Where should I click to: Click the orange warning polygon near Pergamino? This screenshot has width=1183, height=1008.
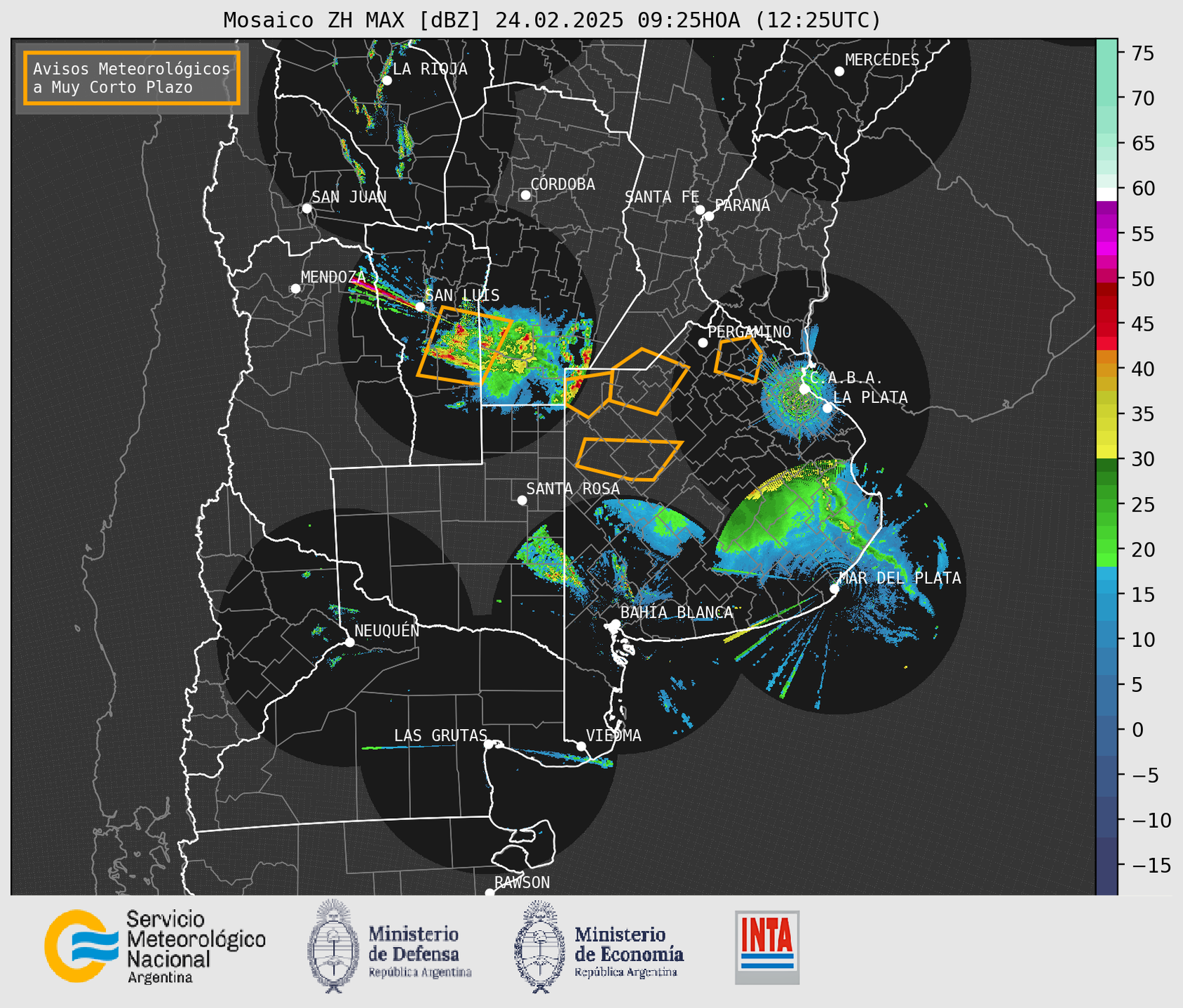point(738,360)
